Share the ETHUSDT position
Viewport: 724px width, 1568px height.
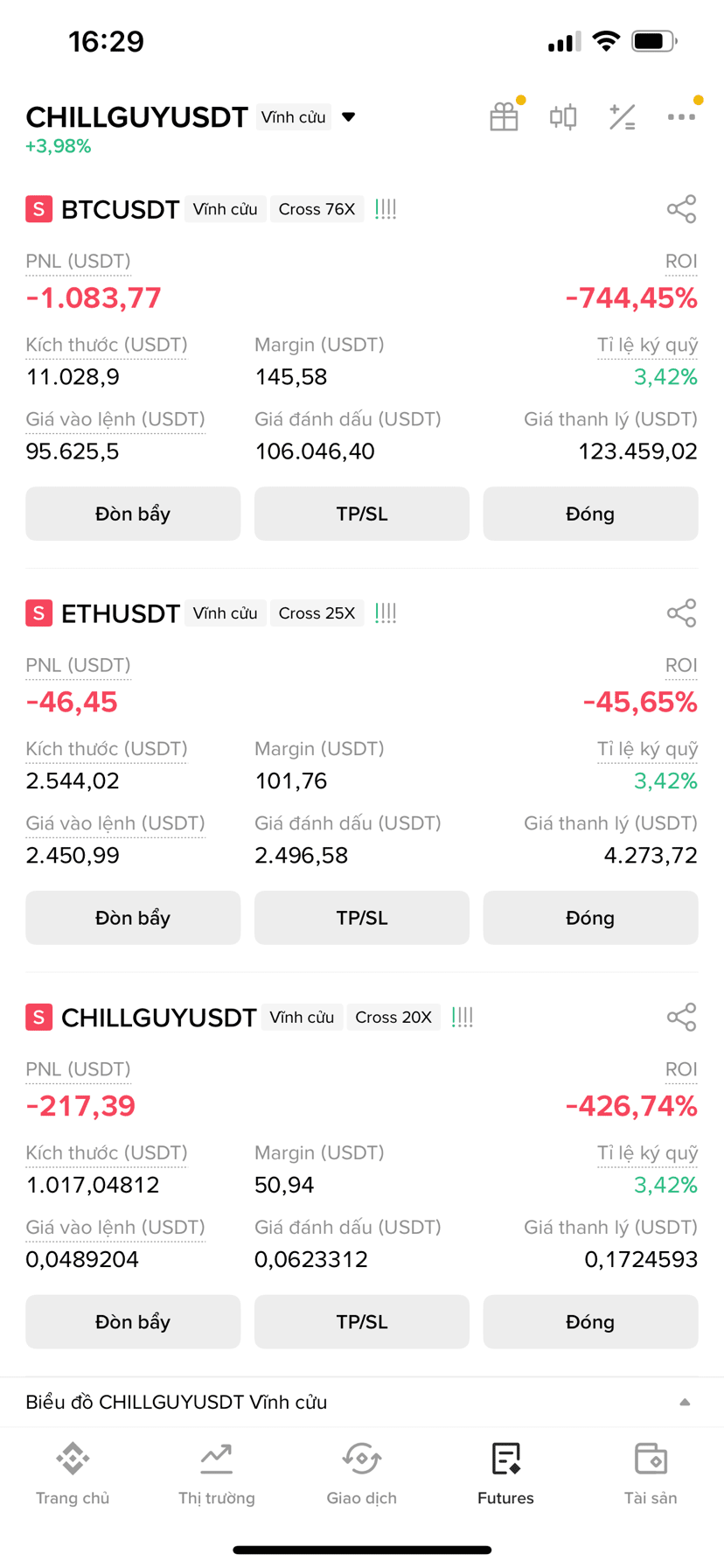point(681,613)
